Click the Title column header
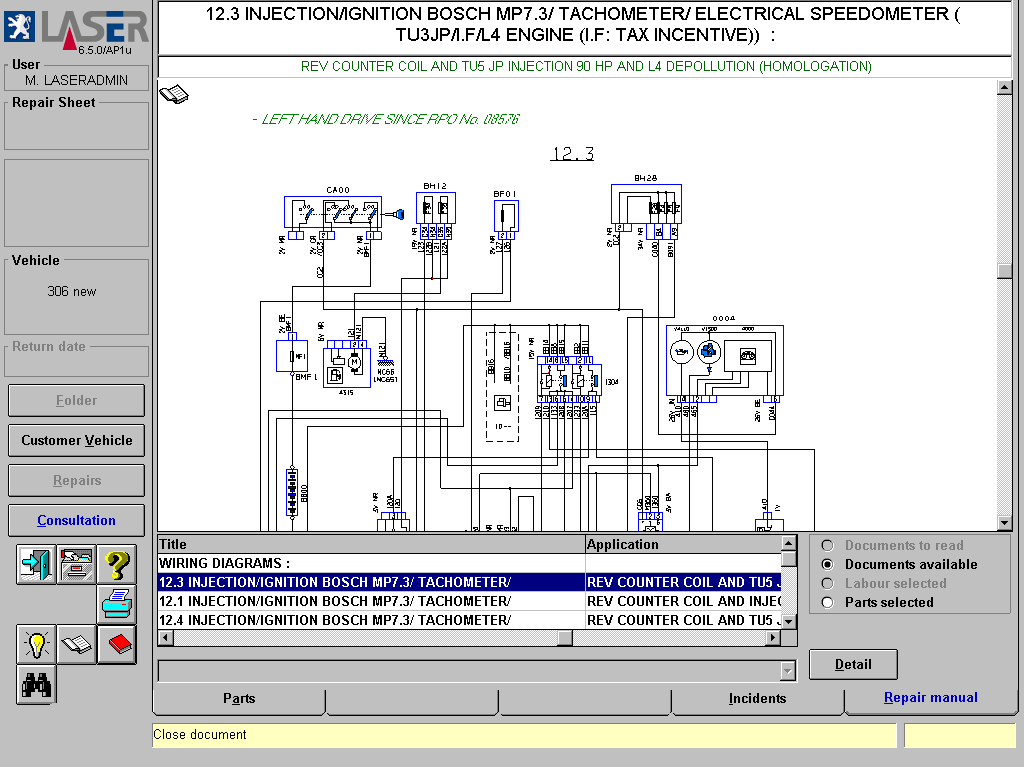1024x768 pixels. click(x=371, y=545)
